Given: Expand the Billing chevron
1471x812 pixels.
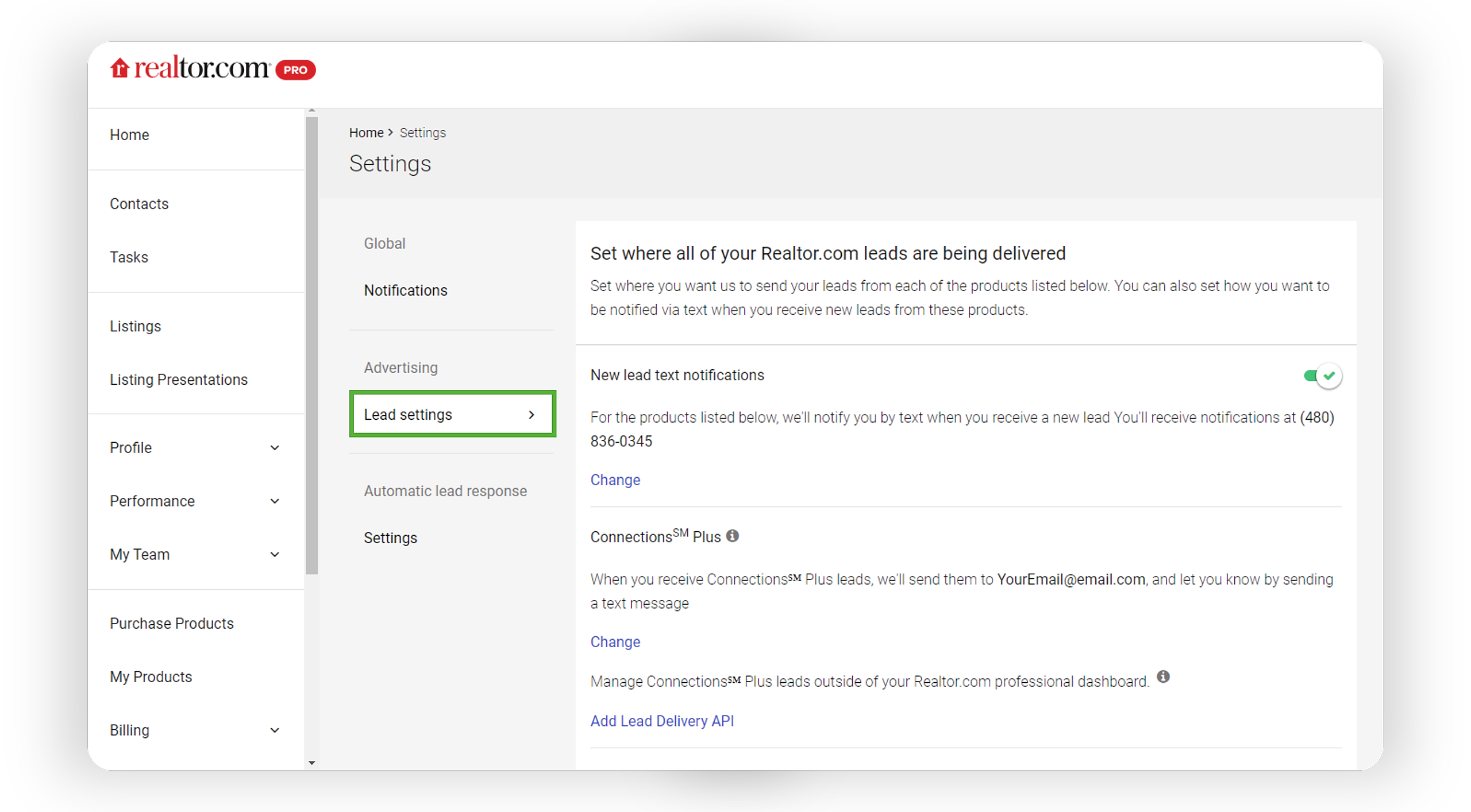Looking at the screenshot, I should (275, 730).
